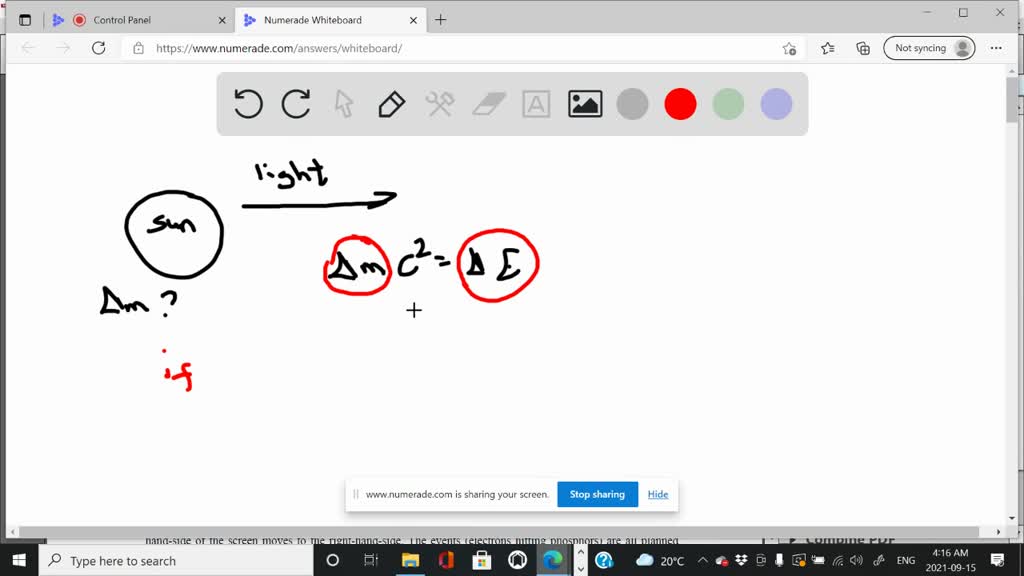The image size is (1024, 576).
Task: Activate the text box tool
Action: coord(536,104)
